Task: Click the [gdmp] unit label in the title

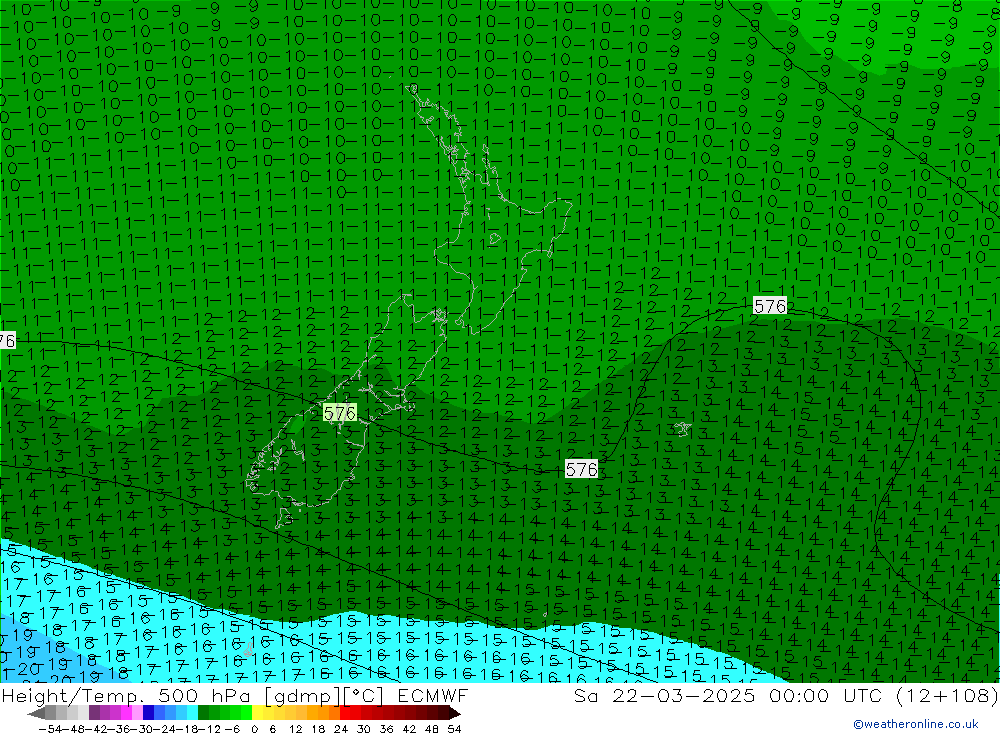Action: click(302, 695)
